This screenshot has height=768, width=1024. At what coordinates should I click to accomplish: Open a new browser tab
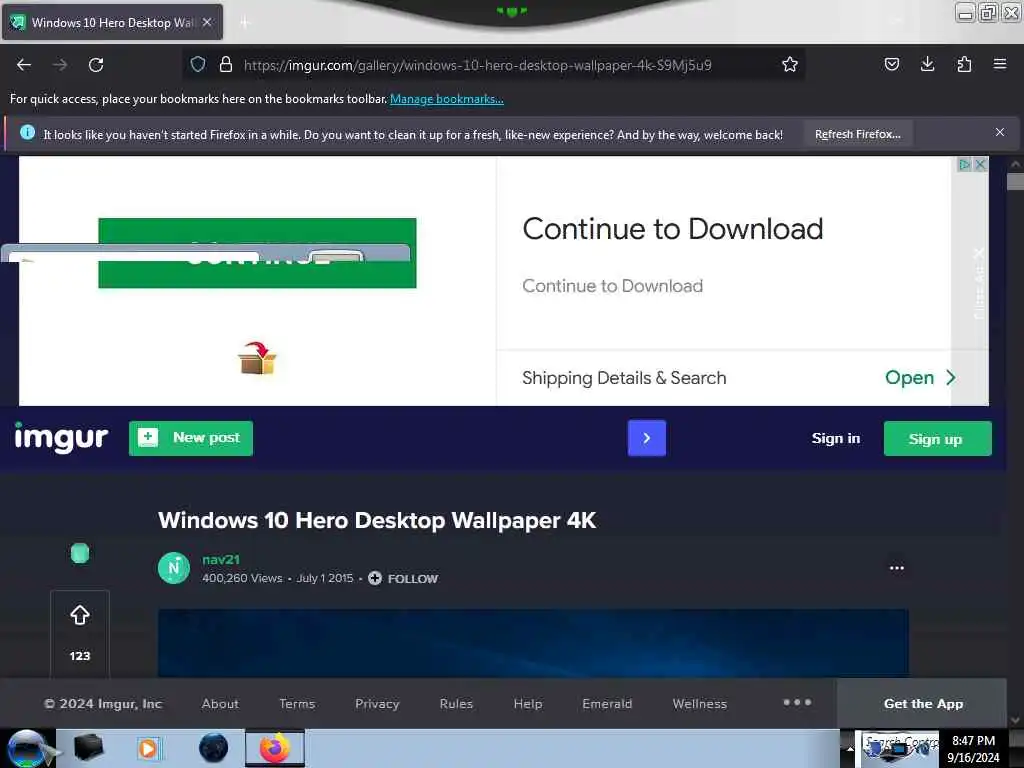(x=245, y=23)
